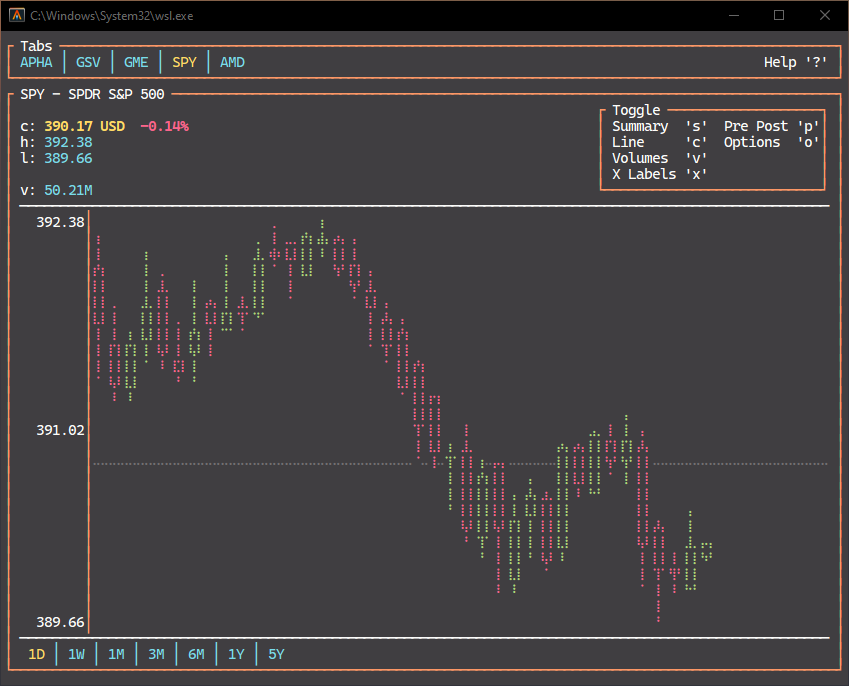Viewport: 849px width, 686px height.
Task: Open the GSV stock tab
Action: tap(88, 62)
